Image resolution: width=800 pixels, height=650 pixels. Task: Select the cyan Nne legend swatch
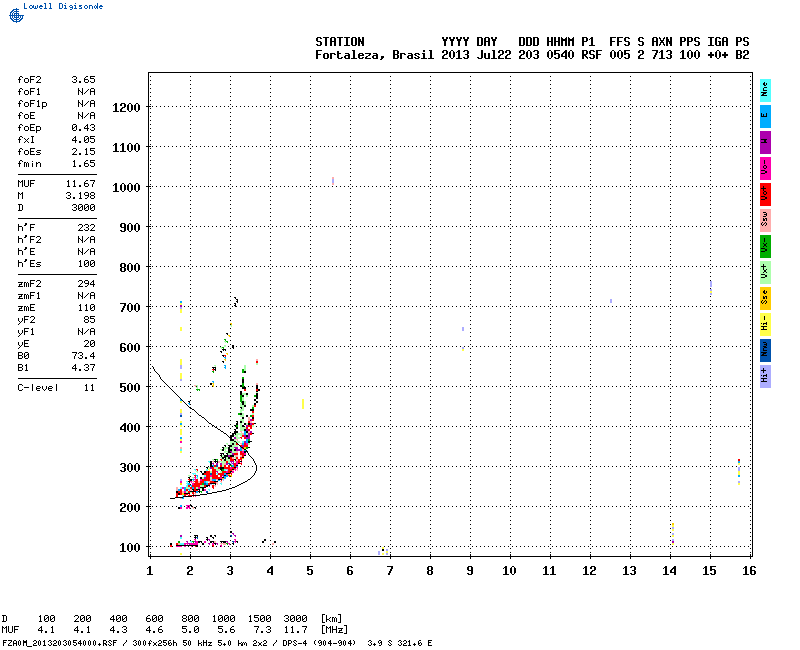[x=765, y=90]
